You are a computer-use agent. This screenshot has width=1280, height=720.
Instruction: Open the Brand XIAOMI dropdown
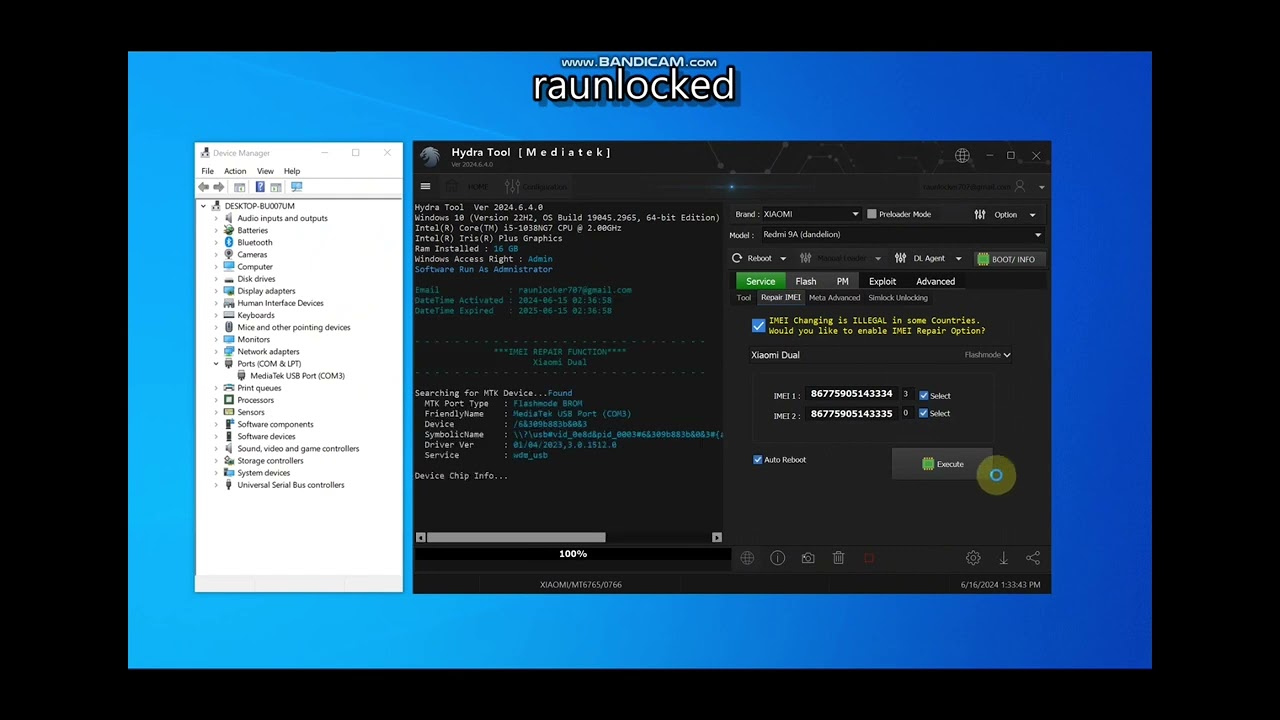pyautogui.click(x=811, y=214)
